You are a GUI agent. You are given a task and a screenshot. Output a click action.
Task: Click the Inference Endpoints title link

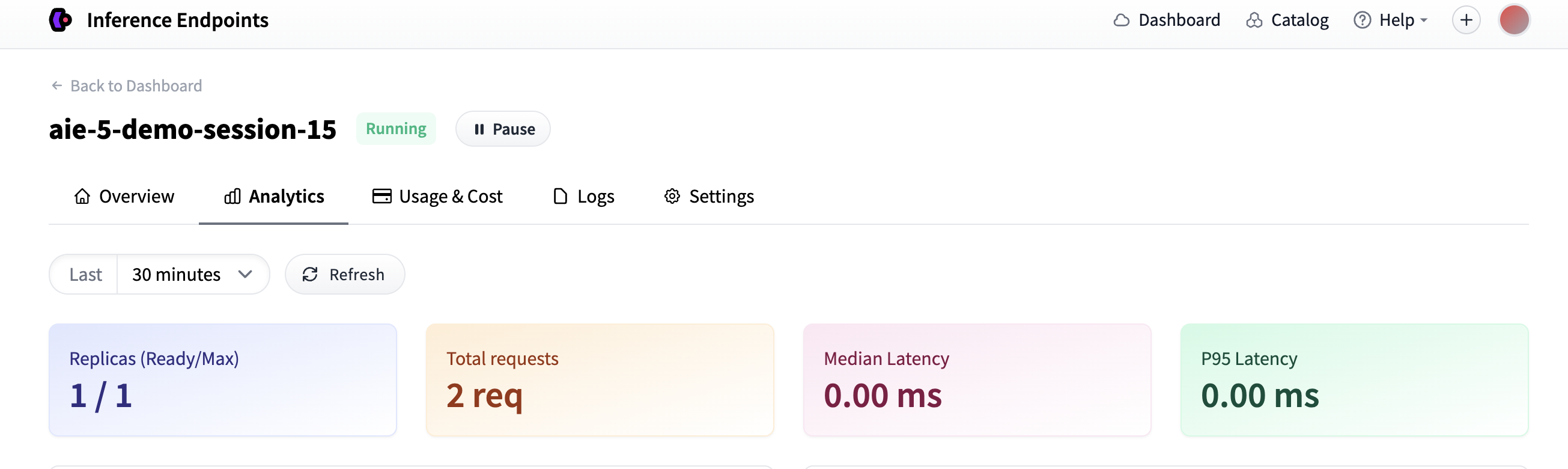177,20
